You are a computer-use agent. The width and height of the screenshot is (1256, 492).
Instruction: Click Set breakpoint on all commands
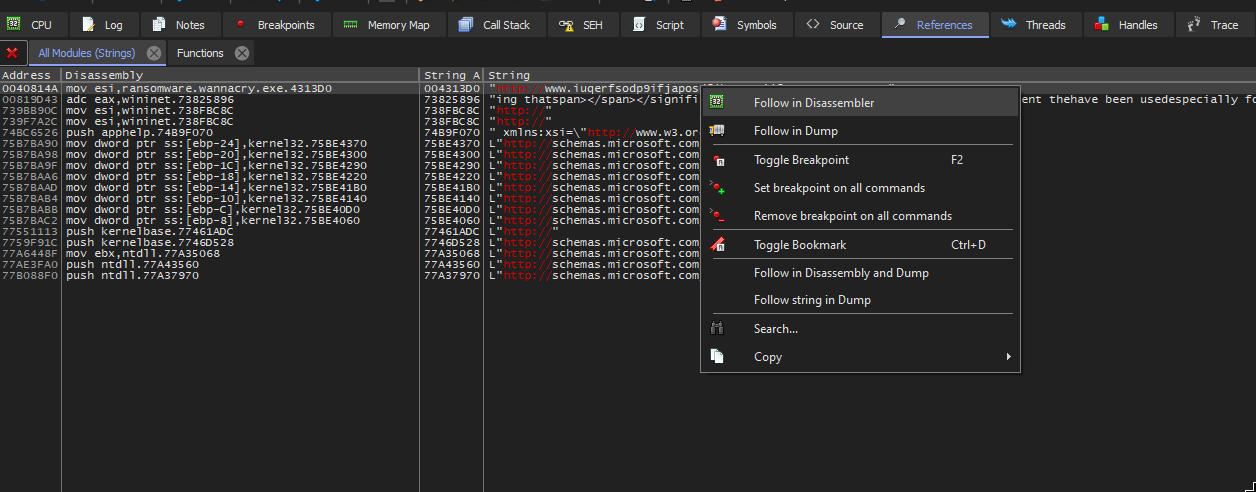point(860,188)
